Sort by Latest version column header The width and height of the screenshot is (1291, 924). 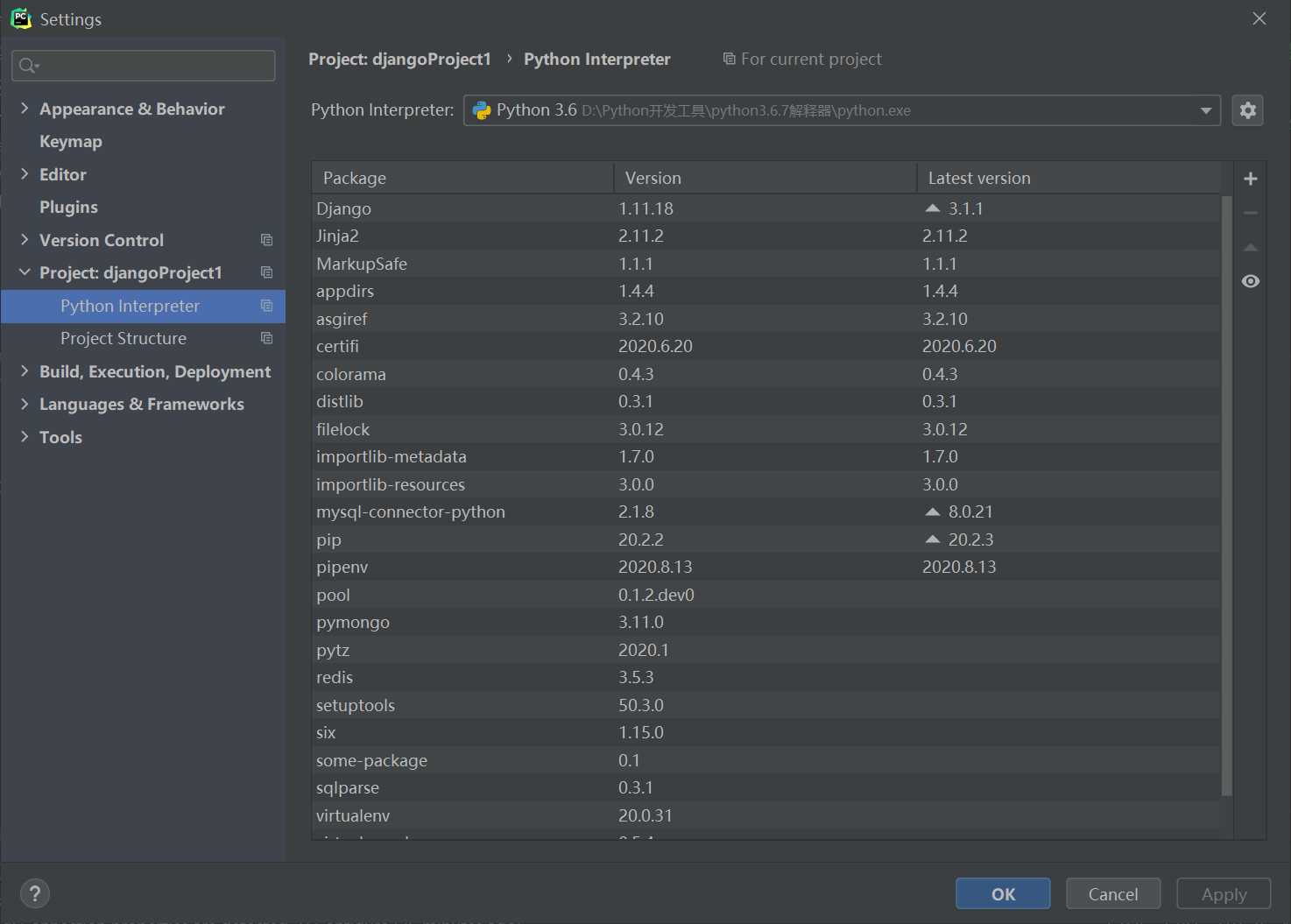coord(1069,178)
